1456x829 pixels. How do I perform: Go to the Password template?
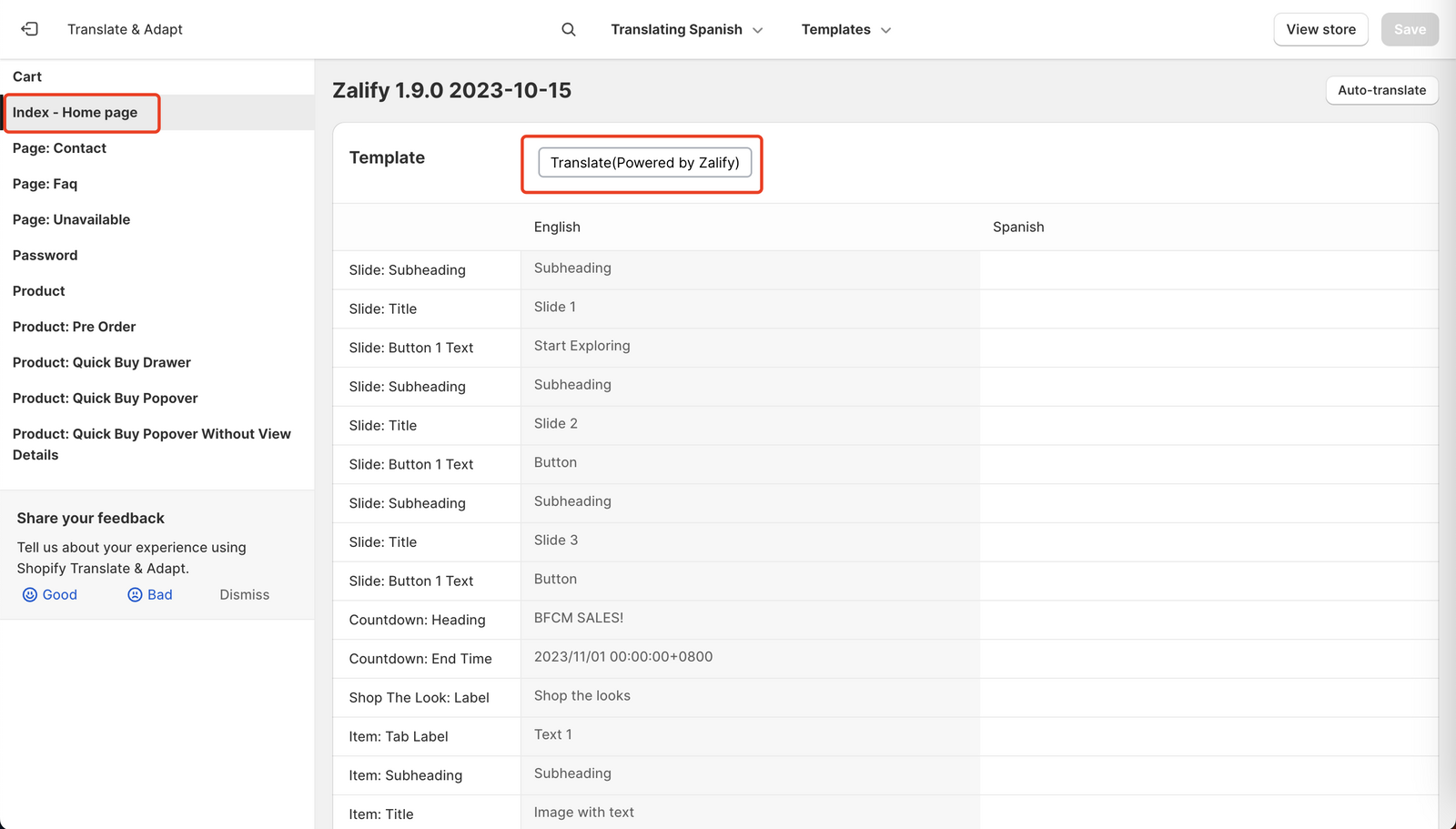click(45, 256)
